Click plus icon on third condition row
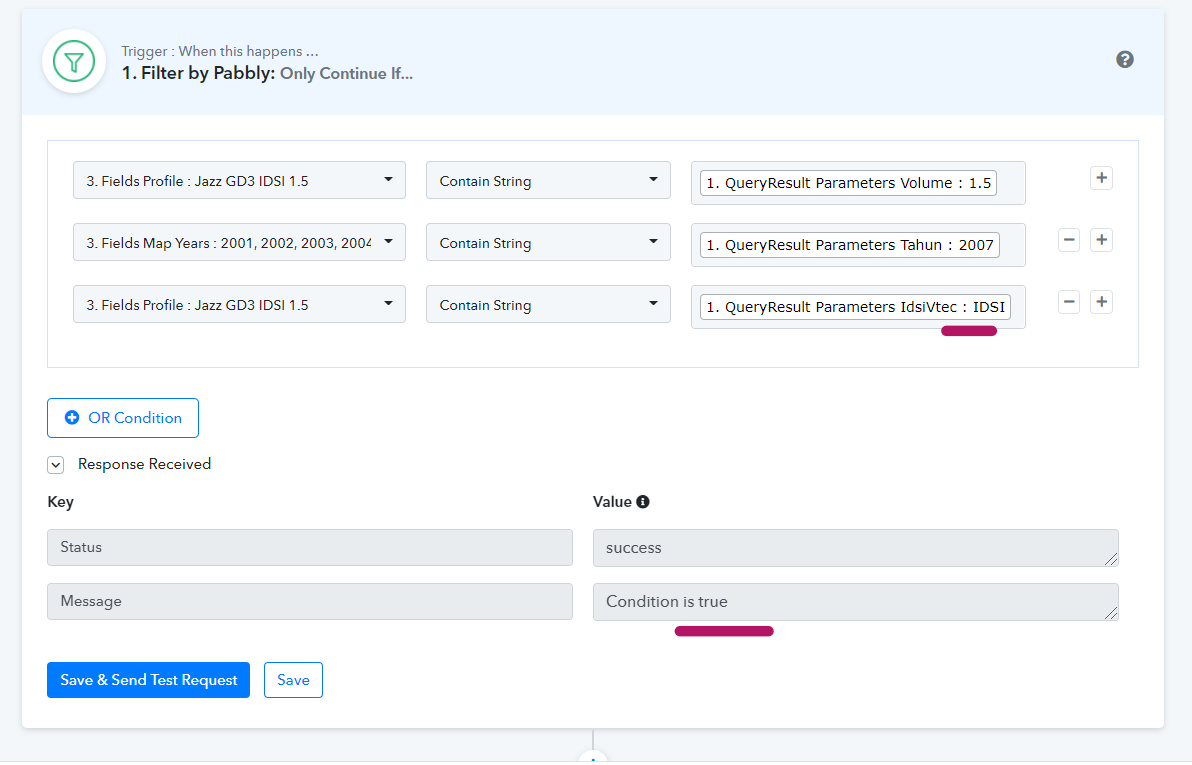Image resolution: width=1192 pixels, height=765 pixels. [1101, 302]
